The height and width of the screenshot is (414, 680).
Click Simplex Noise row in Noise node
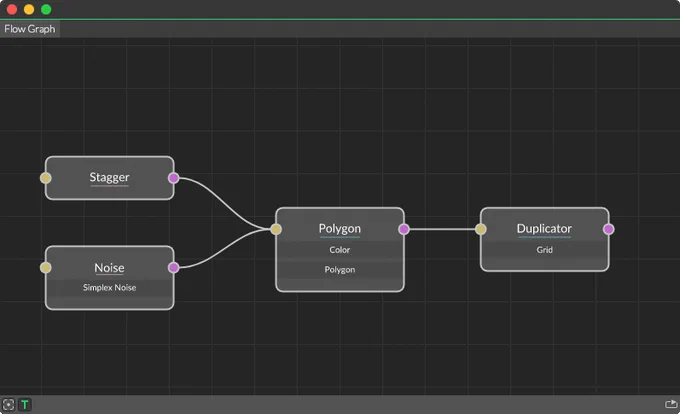pos(109,287)
